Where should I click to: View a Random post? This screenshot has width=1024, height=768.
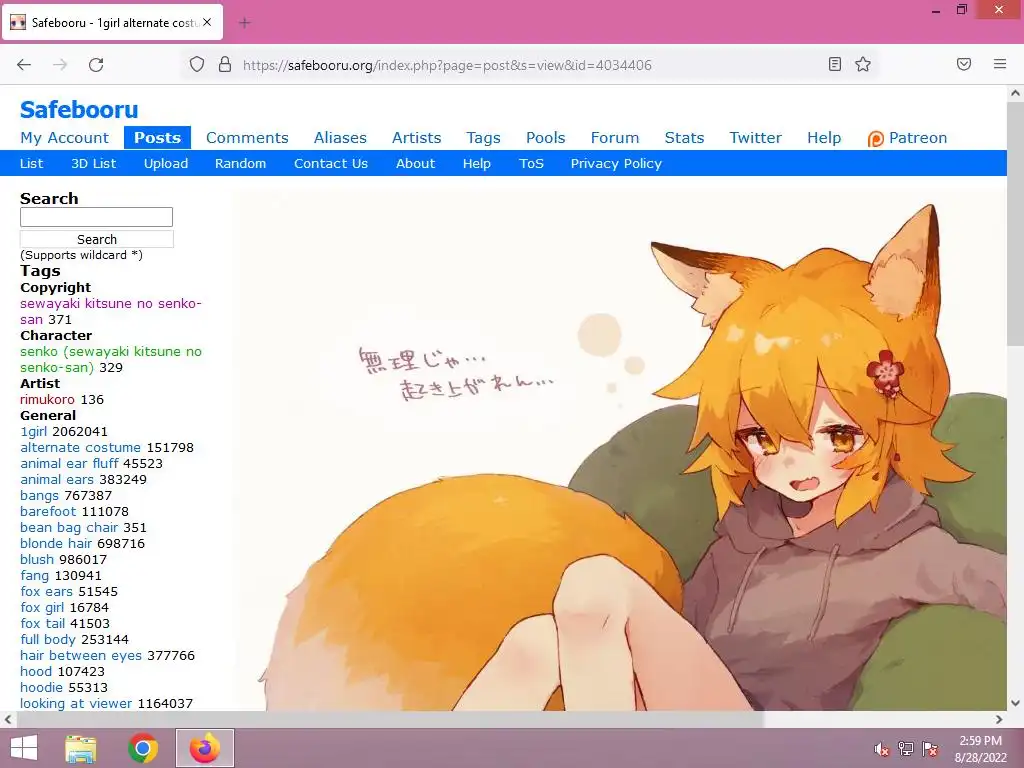pos(240,163)
